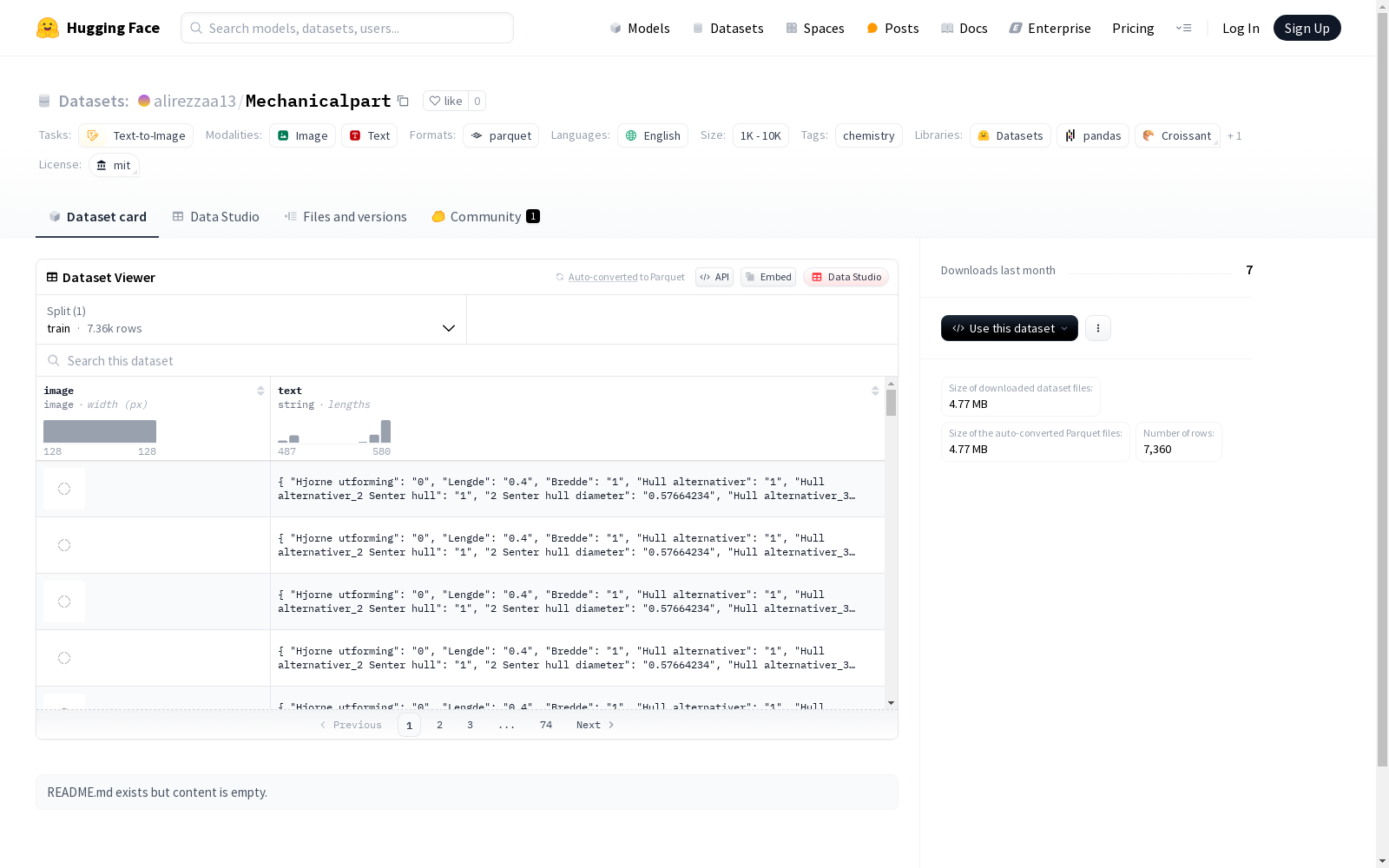Viewport: 1389px width, 868px height.
Task: Open the alirezzaa13 user profile link
Action: pos(194,101)
